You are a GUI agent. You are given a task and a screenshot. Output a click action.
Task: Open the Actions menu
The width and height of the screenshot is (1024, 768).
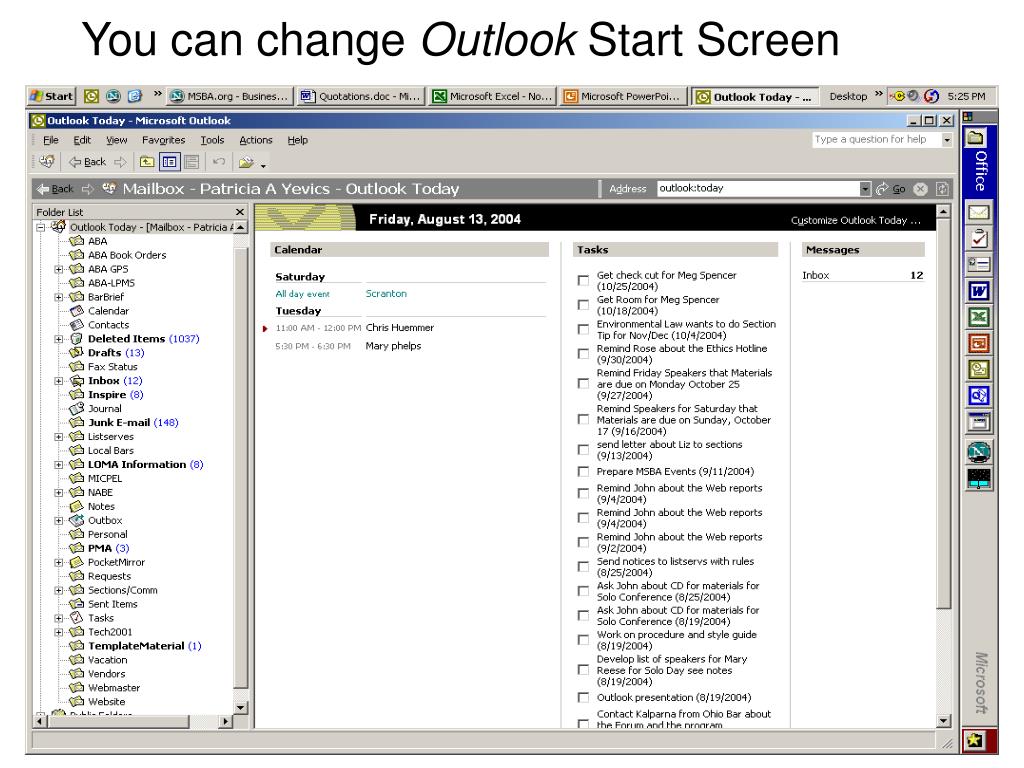point(256,140)
